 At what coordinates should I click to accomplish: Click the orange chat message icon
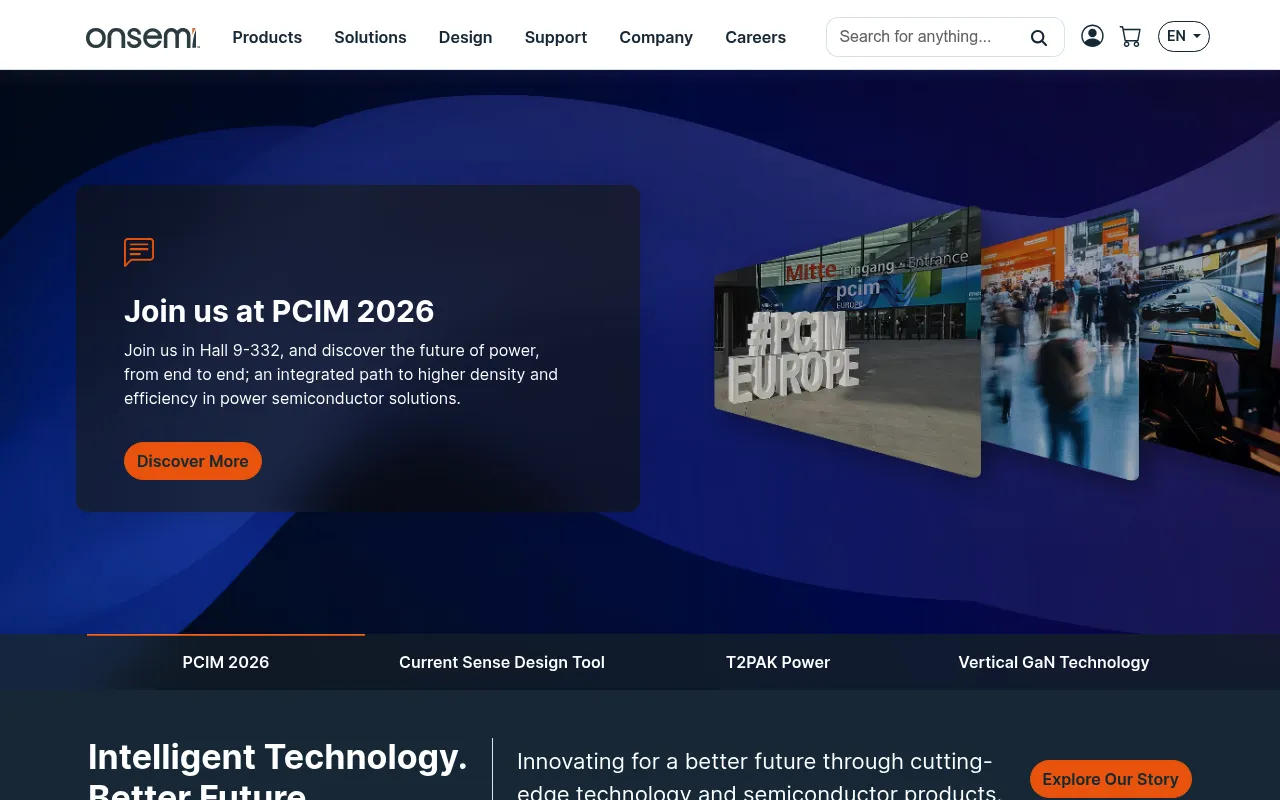(x=139, y=252)
